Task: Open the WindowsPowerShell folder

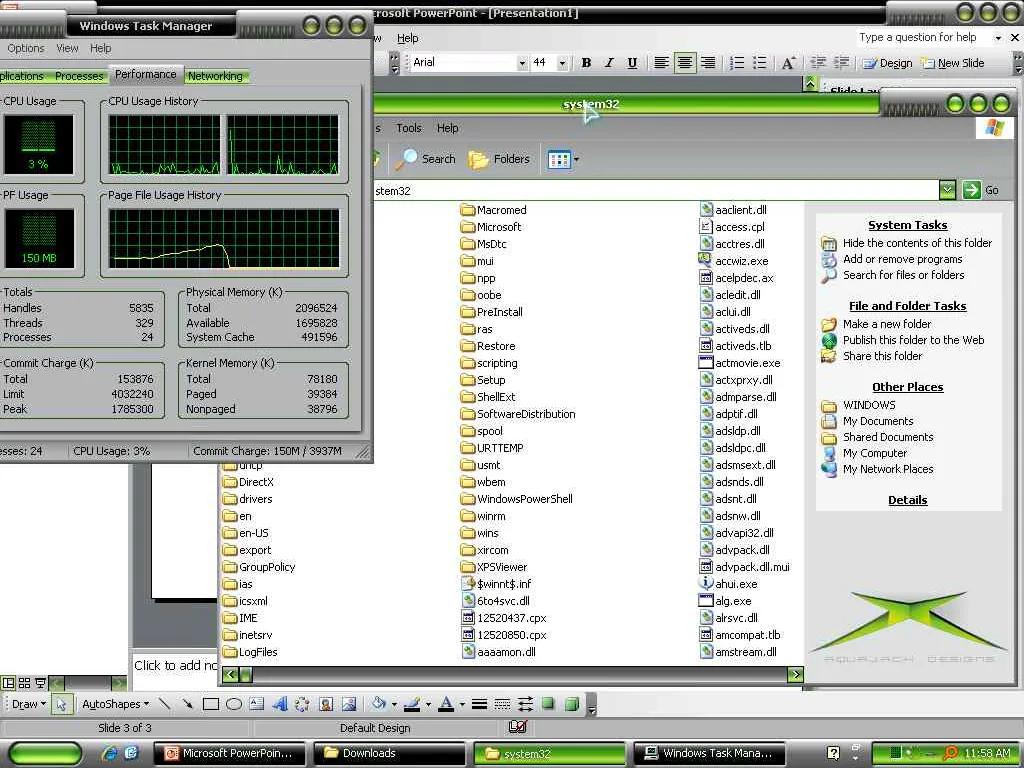Action: (524, 499)
